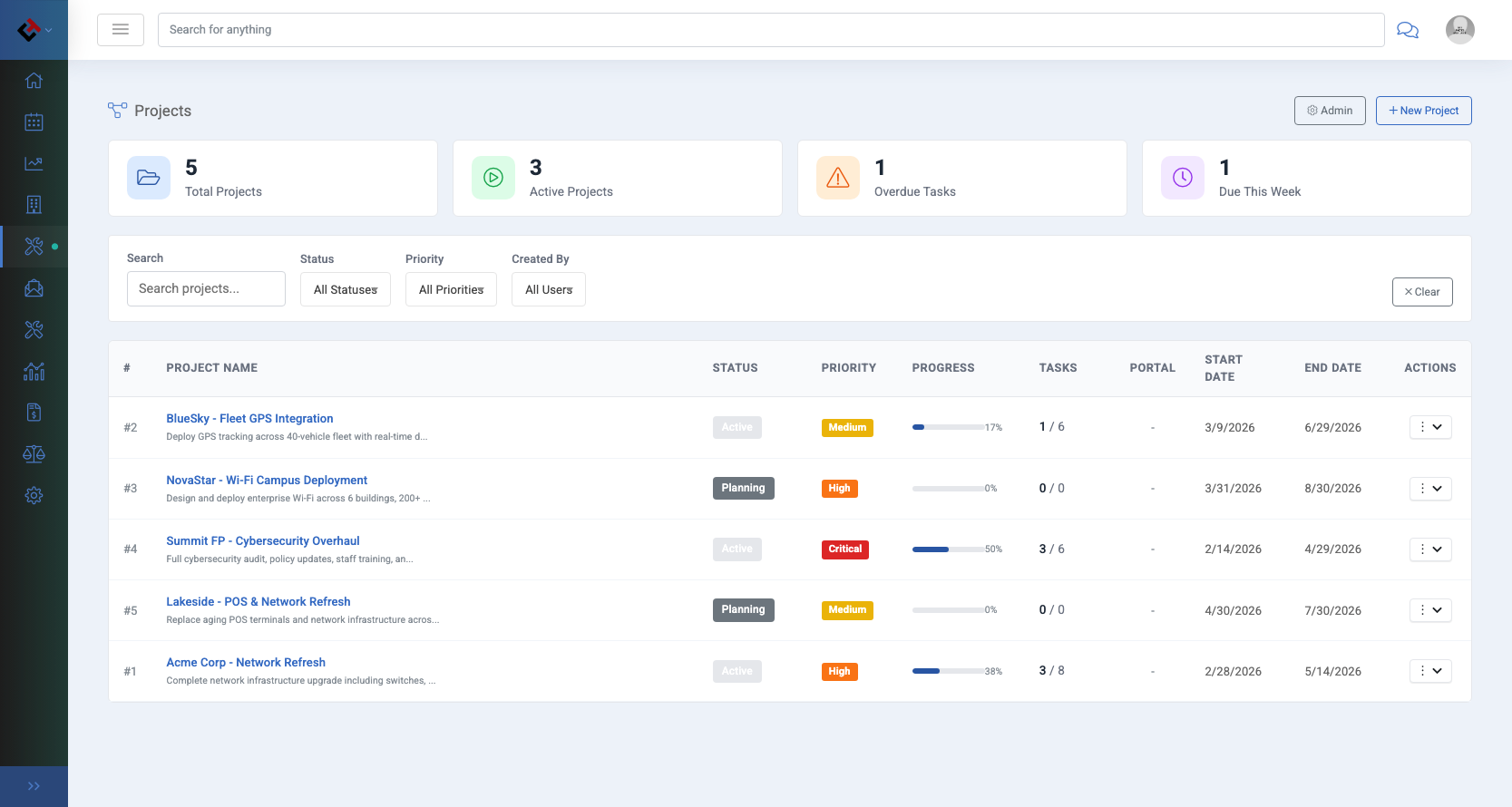Screen dimensions: 1512x807
Task: Click the TASKS column header
Action: [1058, 368]
